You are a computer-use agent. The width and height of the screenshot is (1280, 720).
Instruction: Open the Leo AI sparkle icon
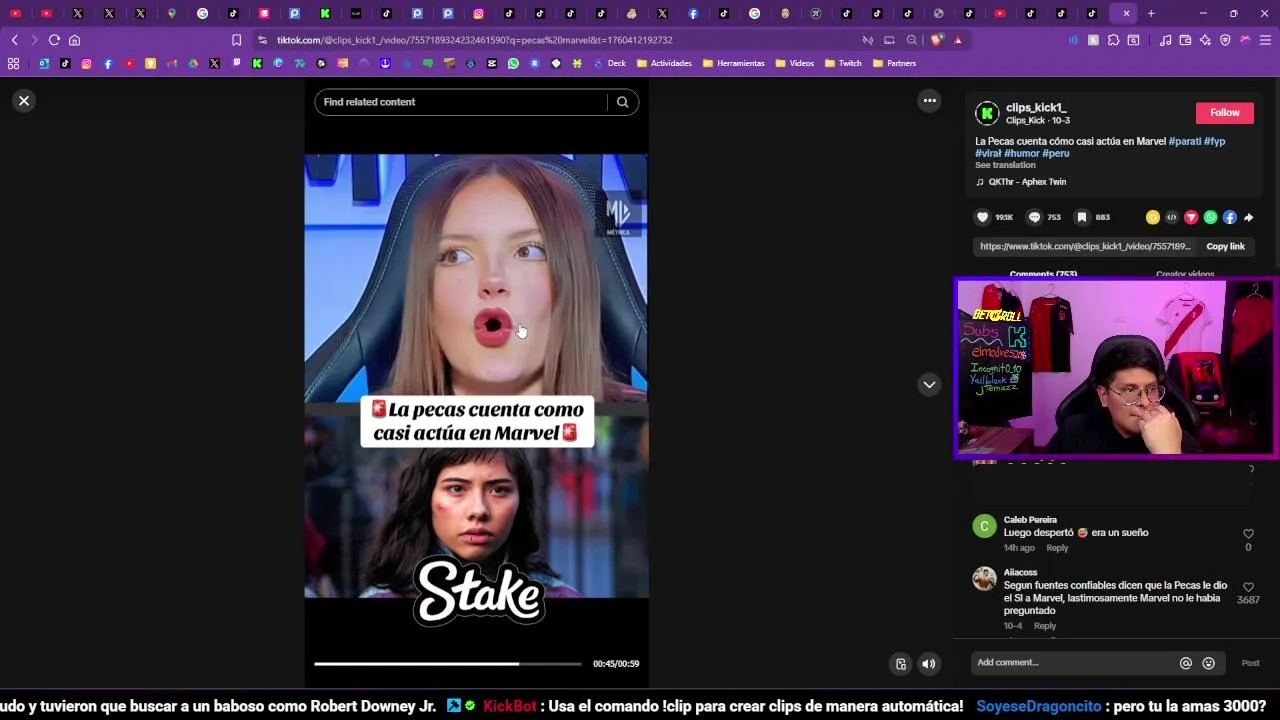pyautogui.click(x=1205, y=40)
